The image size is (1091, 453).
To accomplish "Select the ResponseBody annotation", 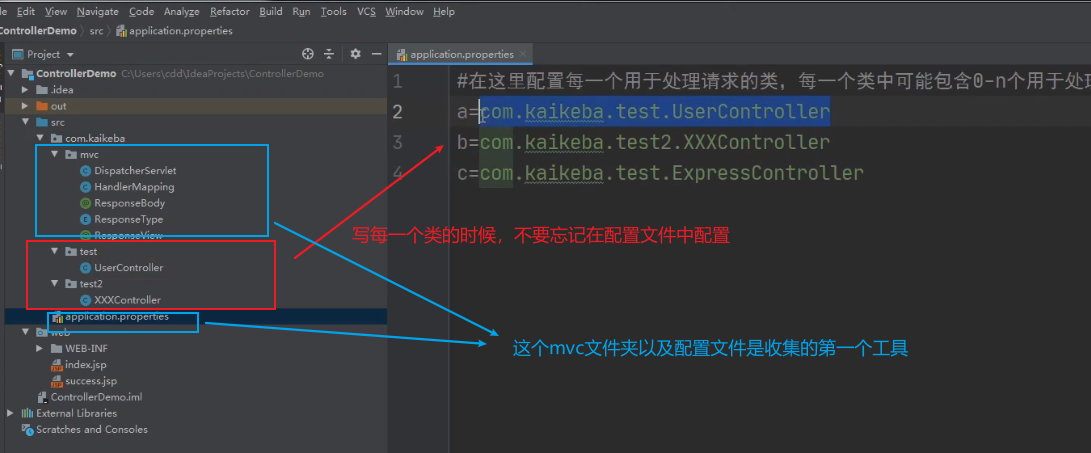I will coord(129,203).
